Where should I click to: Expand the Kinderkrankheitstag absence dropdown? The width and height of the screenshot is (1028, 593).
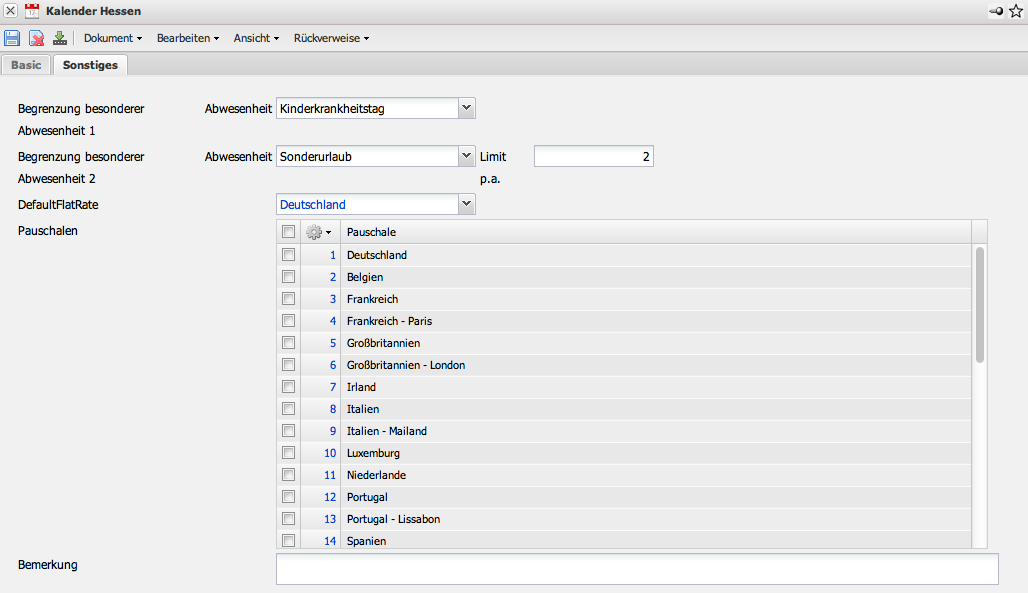466,107
